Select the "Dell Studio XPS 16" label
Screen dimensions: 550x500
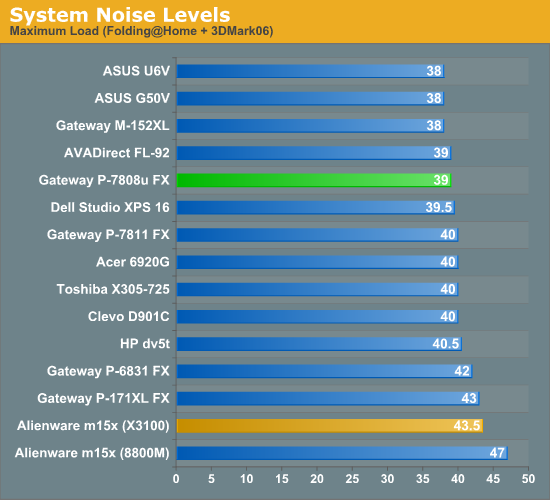(x=110, y=207)
